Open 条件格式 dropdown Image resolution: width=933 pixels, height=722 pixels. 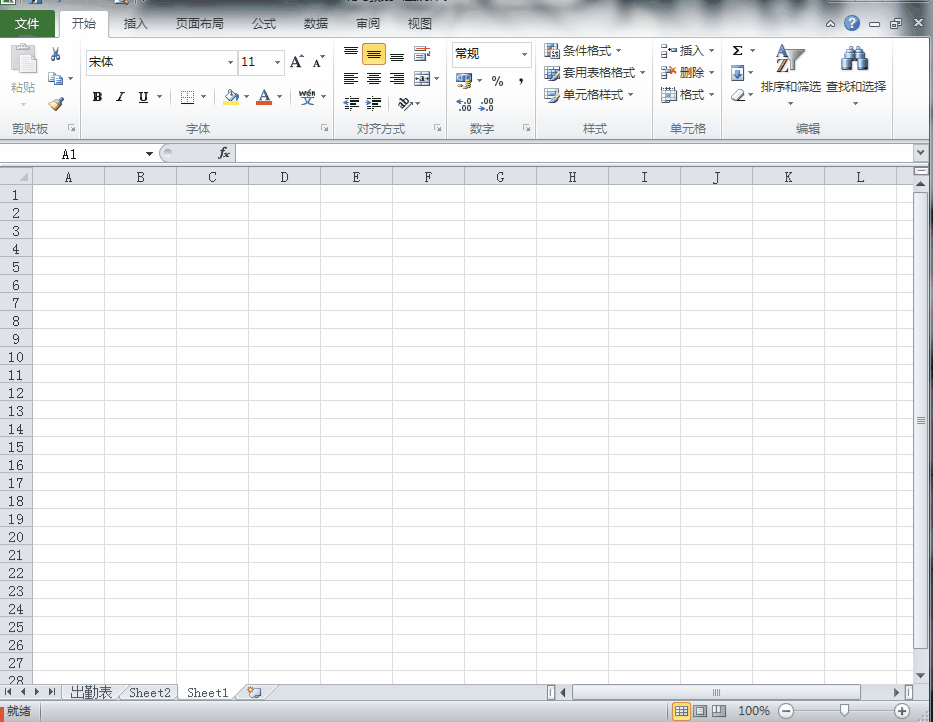click(x=583, y=51)
